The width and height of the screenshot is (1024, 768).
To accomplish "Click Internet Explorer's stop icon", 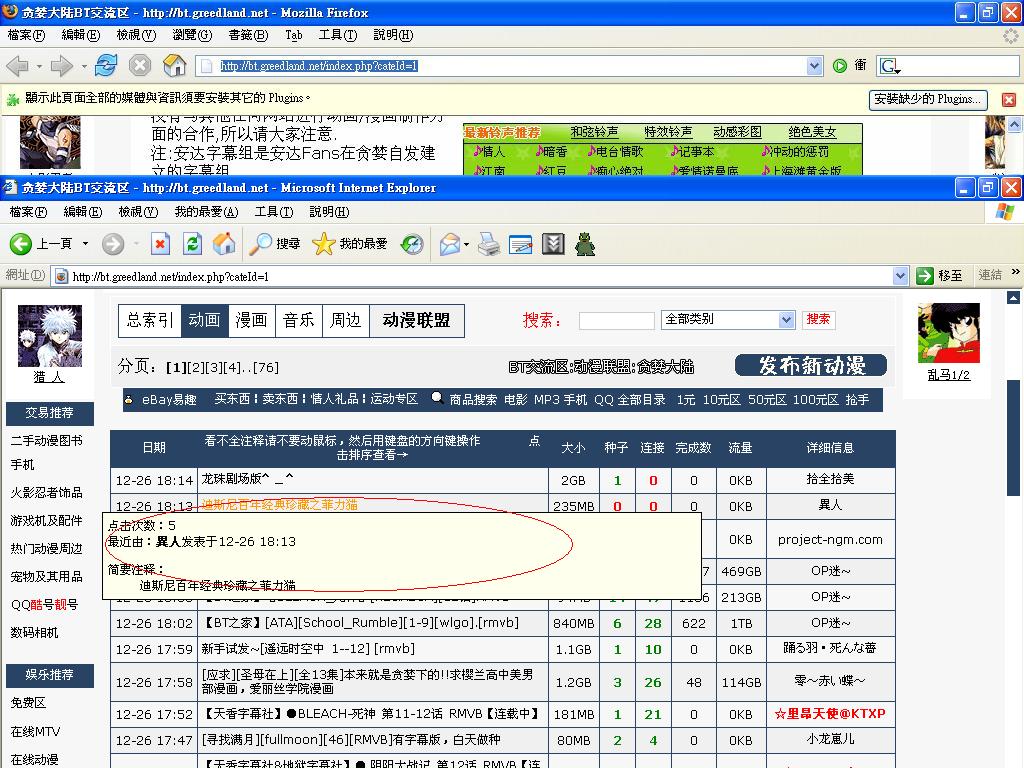I will coord(160,244).
